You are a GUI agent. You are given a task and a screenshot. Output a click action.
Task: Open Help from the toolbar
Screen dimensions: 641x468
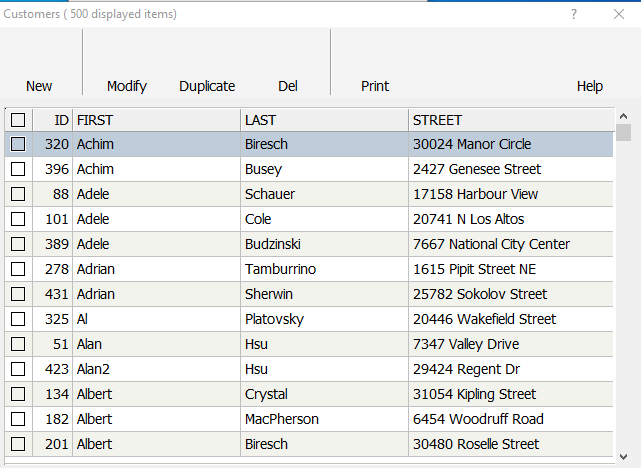click(x=589, y=63)
